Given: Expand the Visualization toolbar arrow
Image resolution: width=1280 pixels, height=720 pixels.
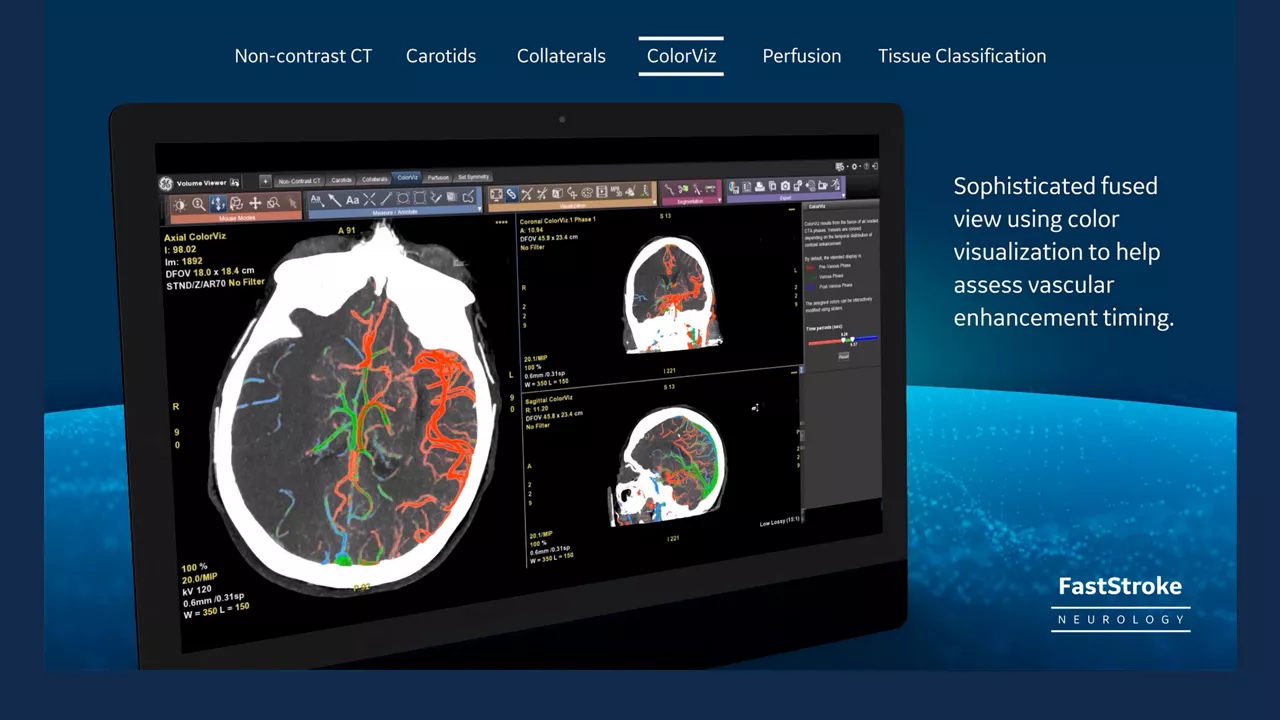Looking at the screenshot, I should click(654, 203).
